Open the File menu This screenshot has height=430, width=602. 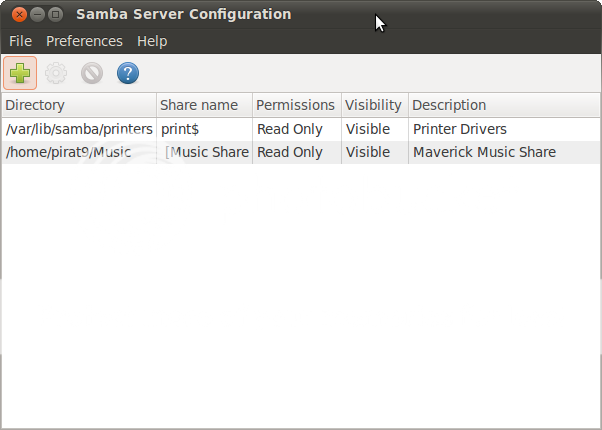20,41
